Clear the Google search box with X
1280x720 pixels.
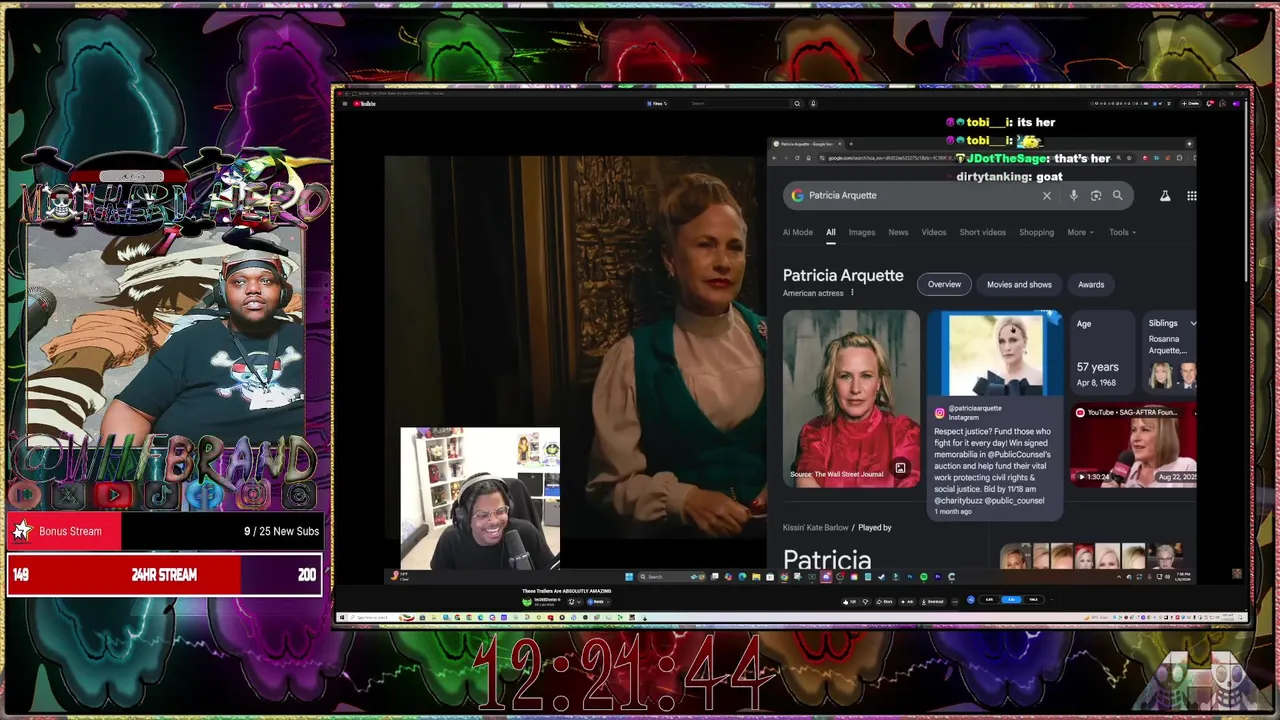click(x=1047, y=196)
